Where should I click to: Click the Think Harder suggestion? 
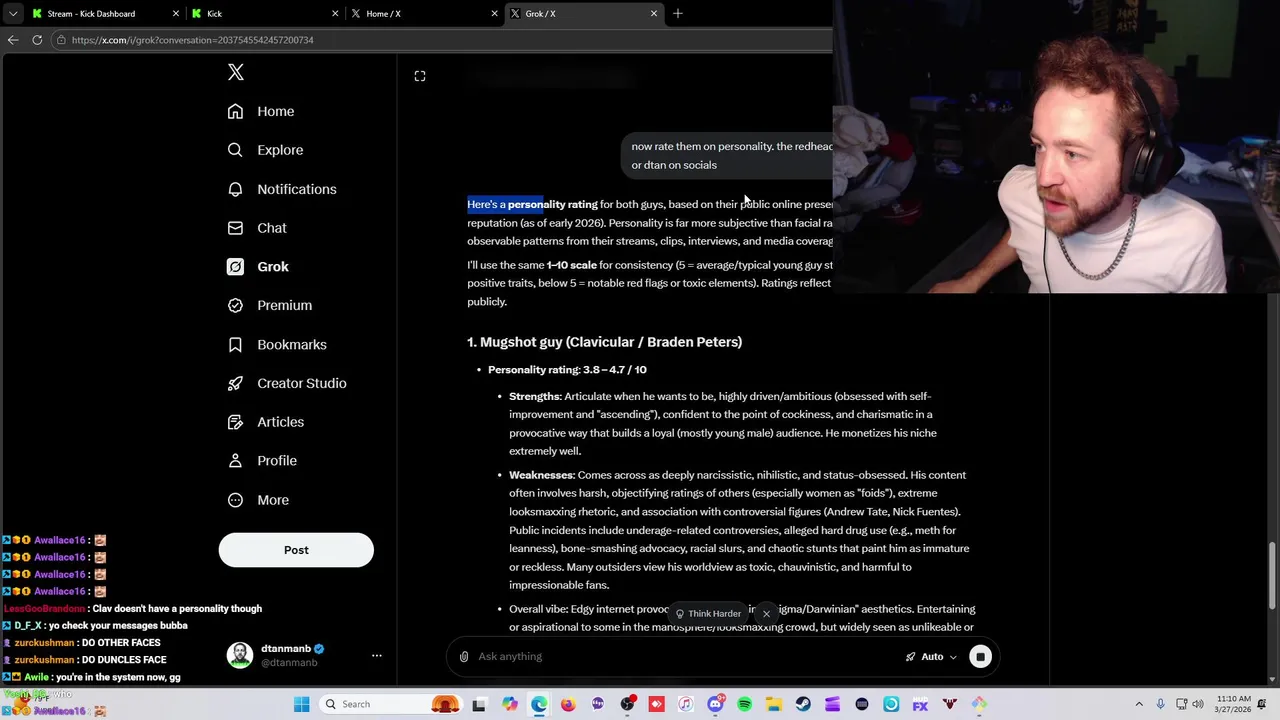pyautogui.click(x=708, y=614)
